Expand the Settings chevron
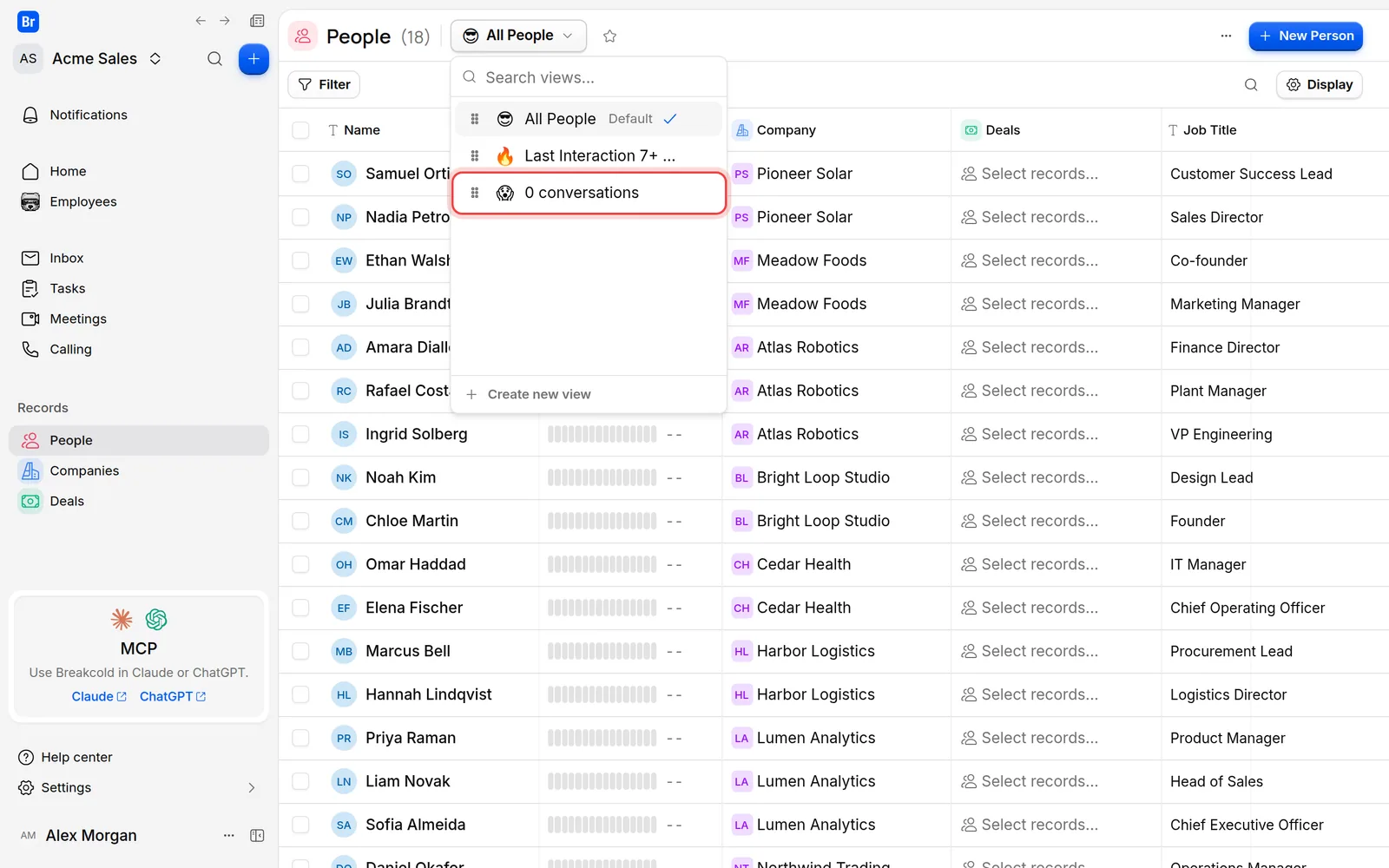This screenshot has height=868, width=1389. [x=252, y=787]
